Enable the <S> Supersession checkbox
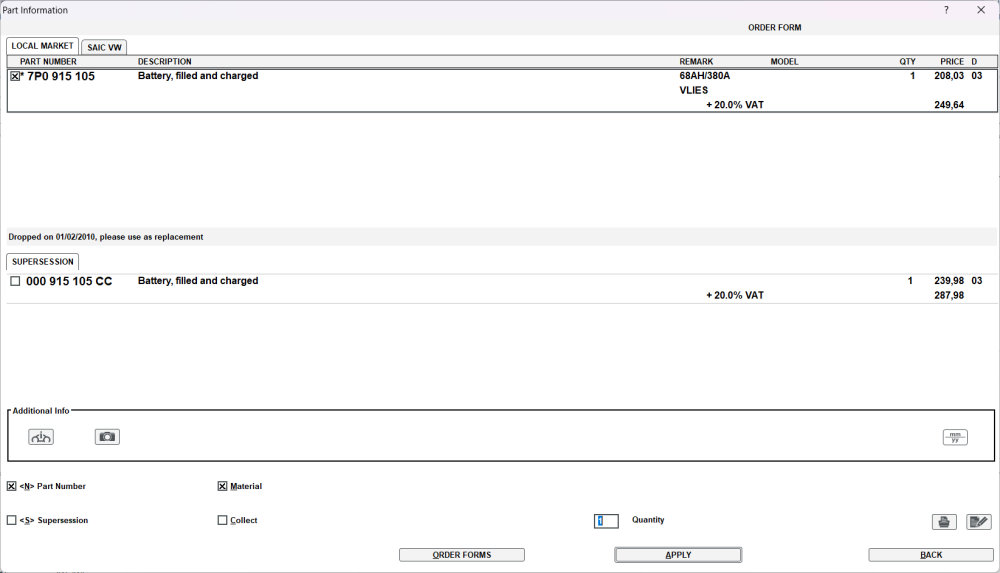Image resolution: width=1000 pixels, height=573 pixels. (x=11, y=520)
